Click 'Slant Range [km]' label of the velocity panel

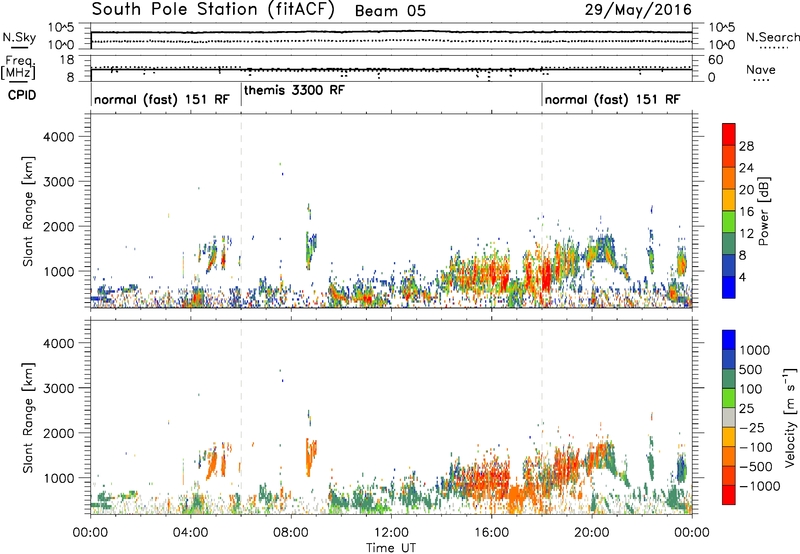[28, 418]
